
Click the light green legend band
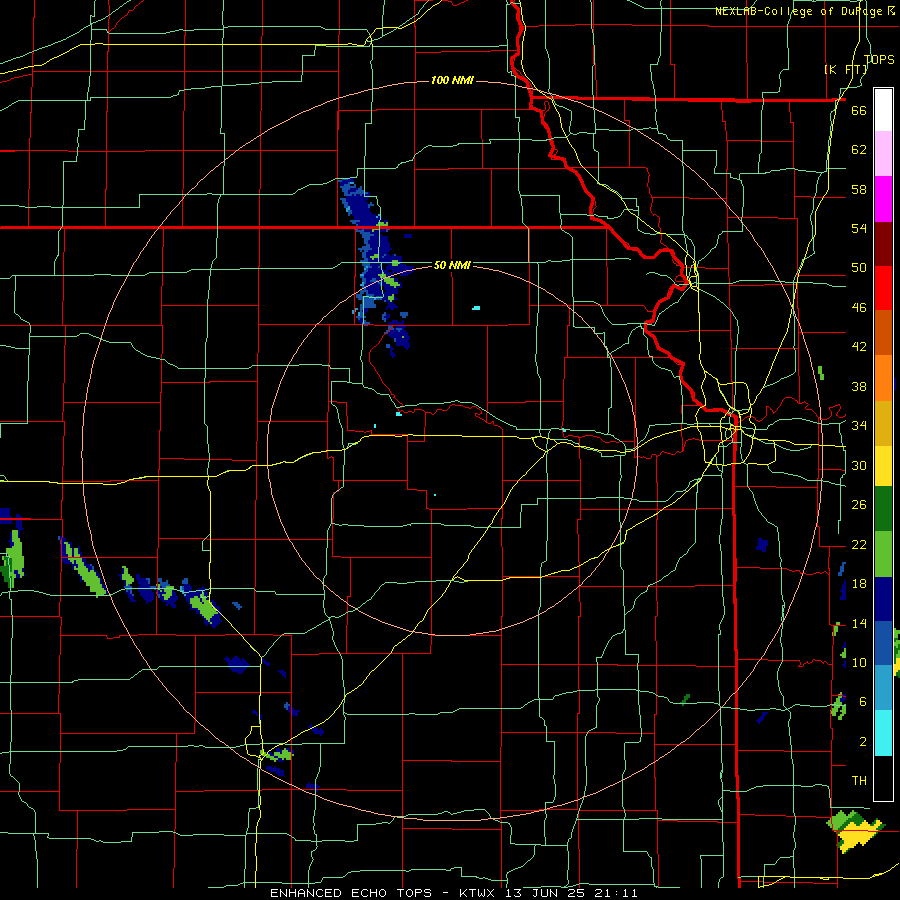point(883,554)
